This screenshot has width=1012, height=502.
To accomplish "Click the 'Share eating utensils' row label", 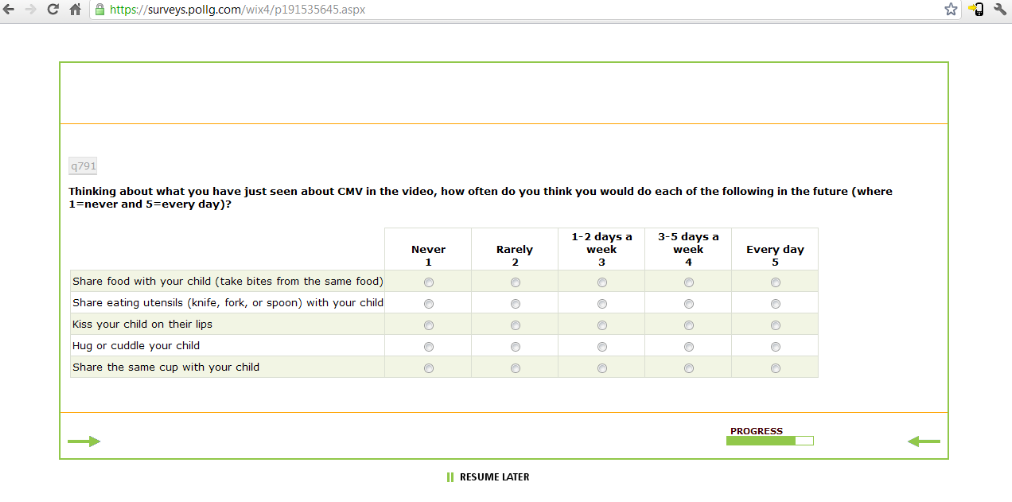I will tap(228, 303).
